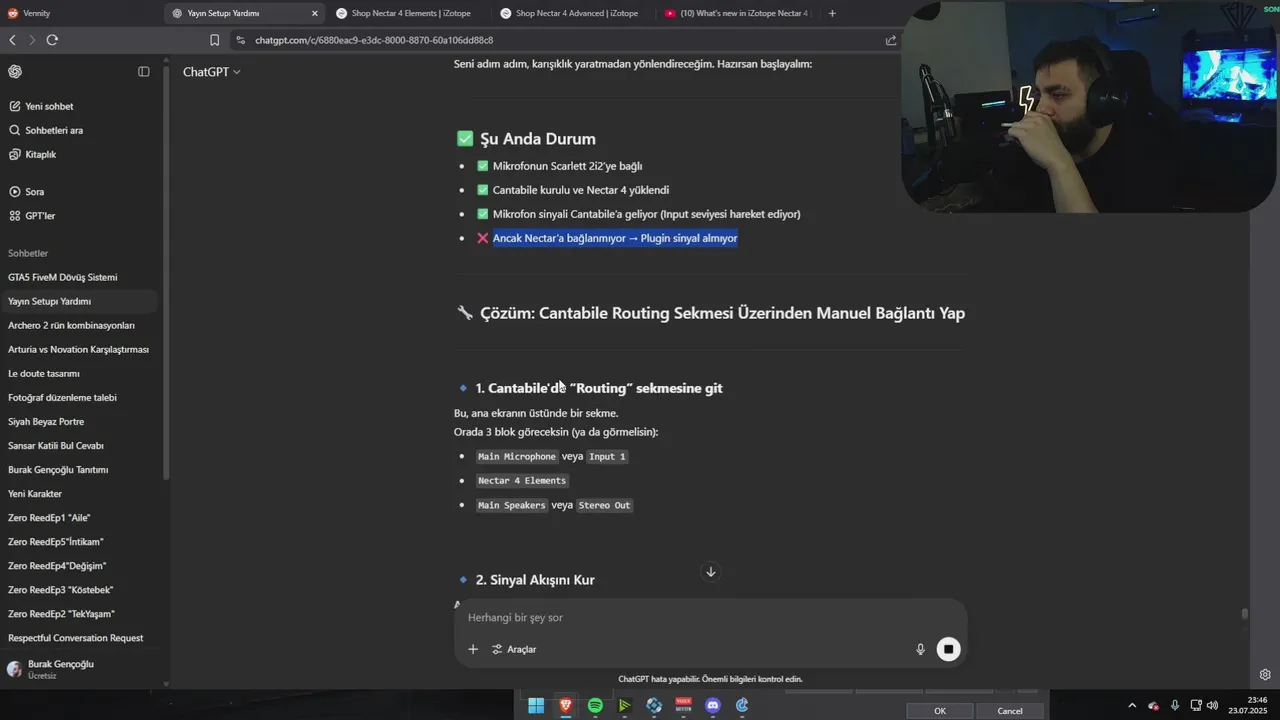The height and width of the screenshot is (720, 1280).
Task: Open Discord from the taskbar
Action: [x=713, y=706]
